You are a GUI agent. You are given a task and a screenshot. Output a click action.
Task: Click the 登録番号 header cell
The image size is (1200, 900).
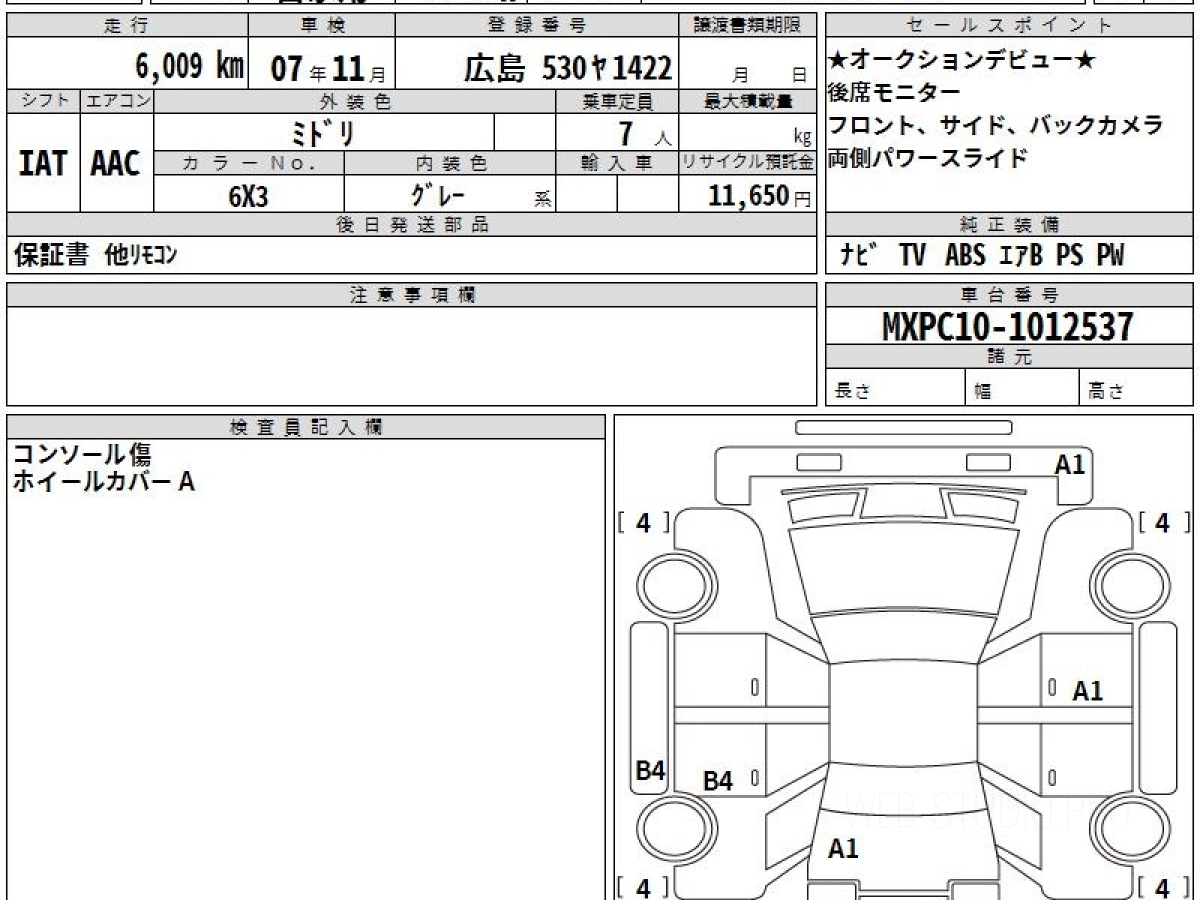click(538, 26)
